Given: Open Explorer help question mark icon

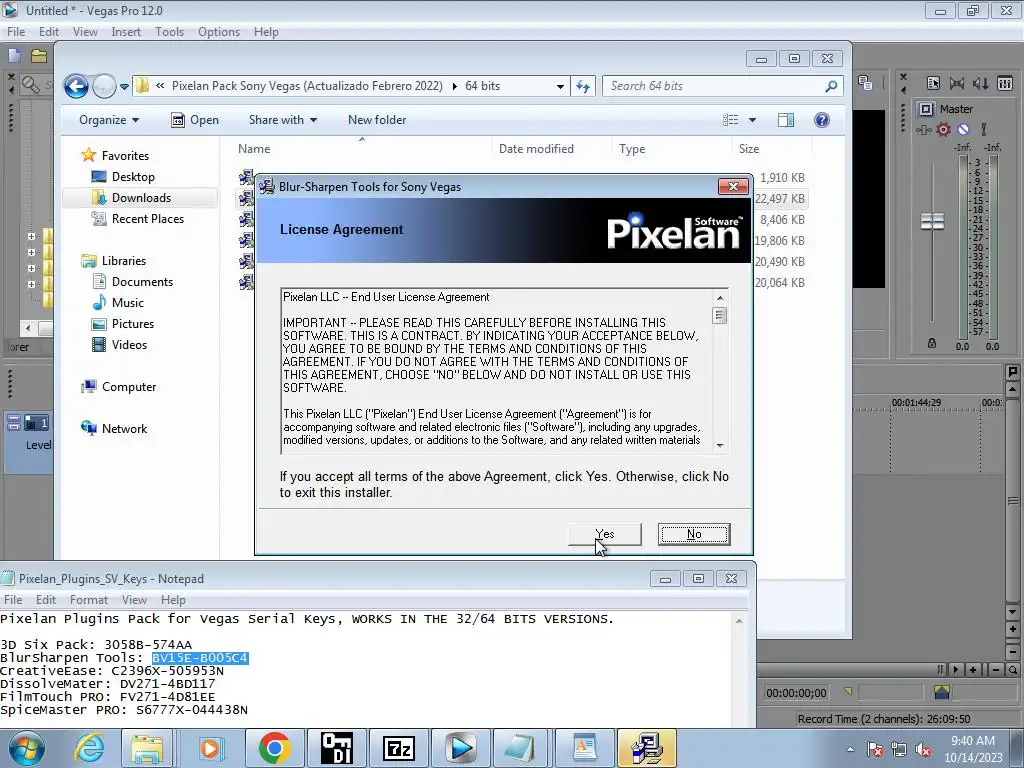Looking at the screenshot, I should 822,120.
